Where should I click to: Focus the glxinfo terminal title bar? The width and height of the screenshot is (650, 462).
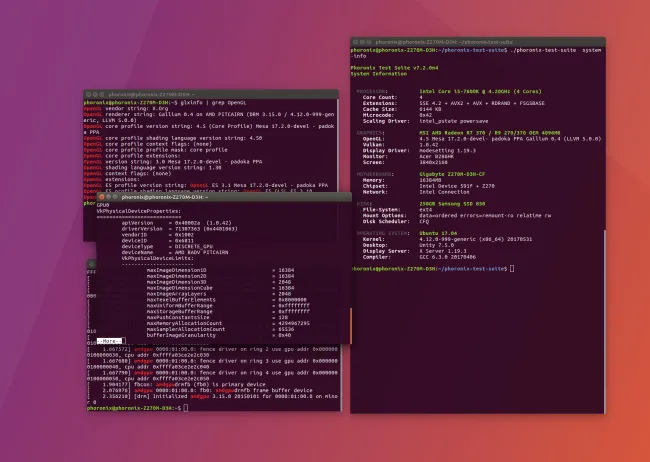[x=211, y=95]
